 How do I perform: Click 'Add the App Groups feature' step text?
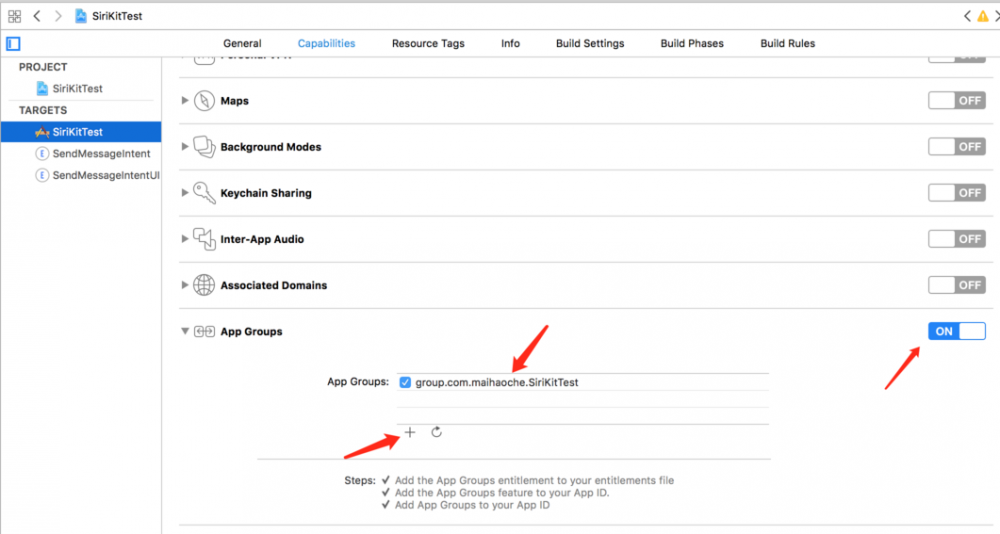tap(502, 493)
